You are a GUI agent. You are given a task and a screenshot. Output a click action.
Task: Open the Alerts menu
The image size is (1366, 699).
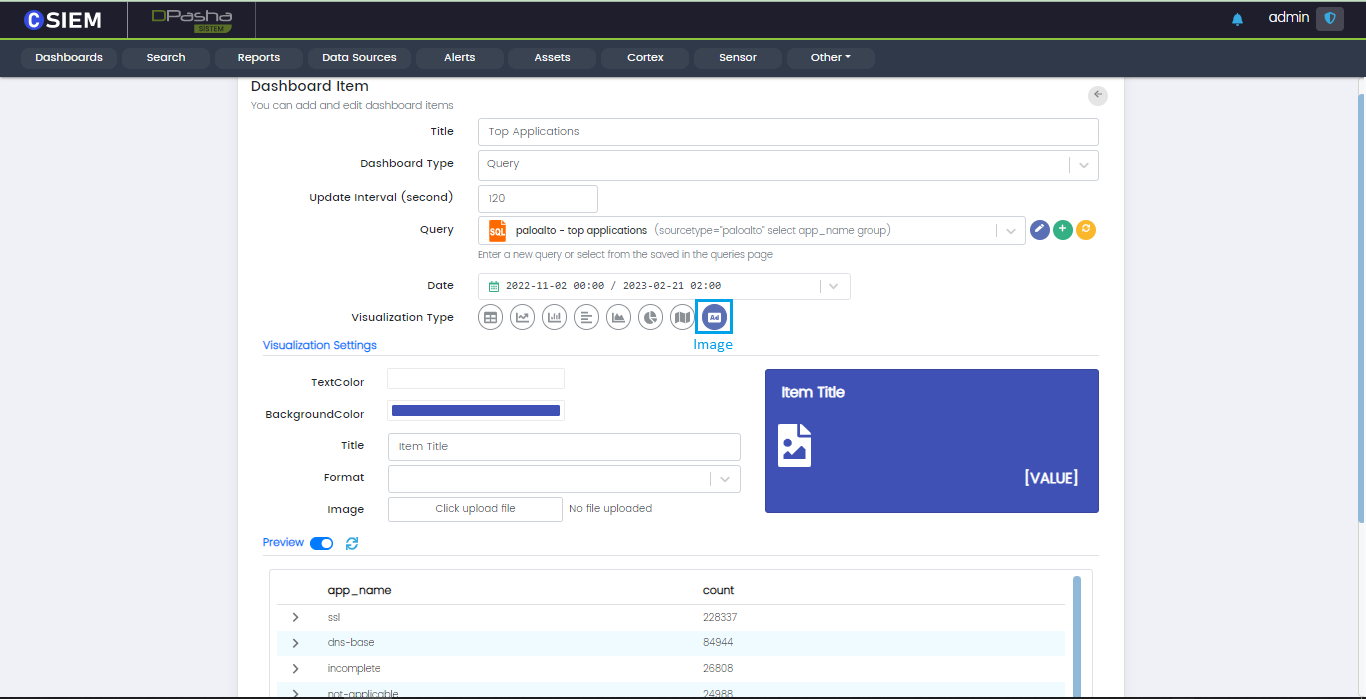click(459, 58)
